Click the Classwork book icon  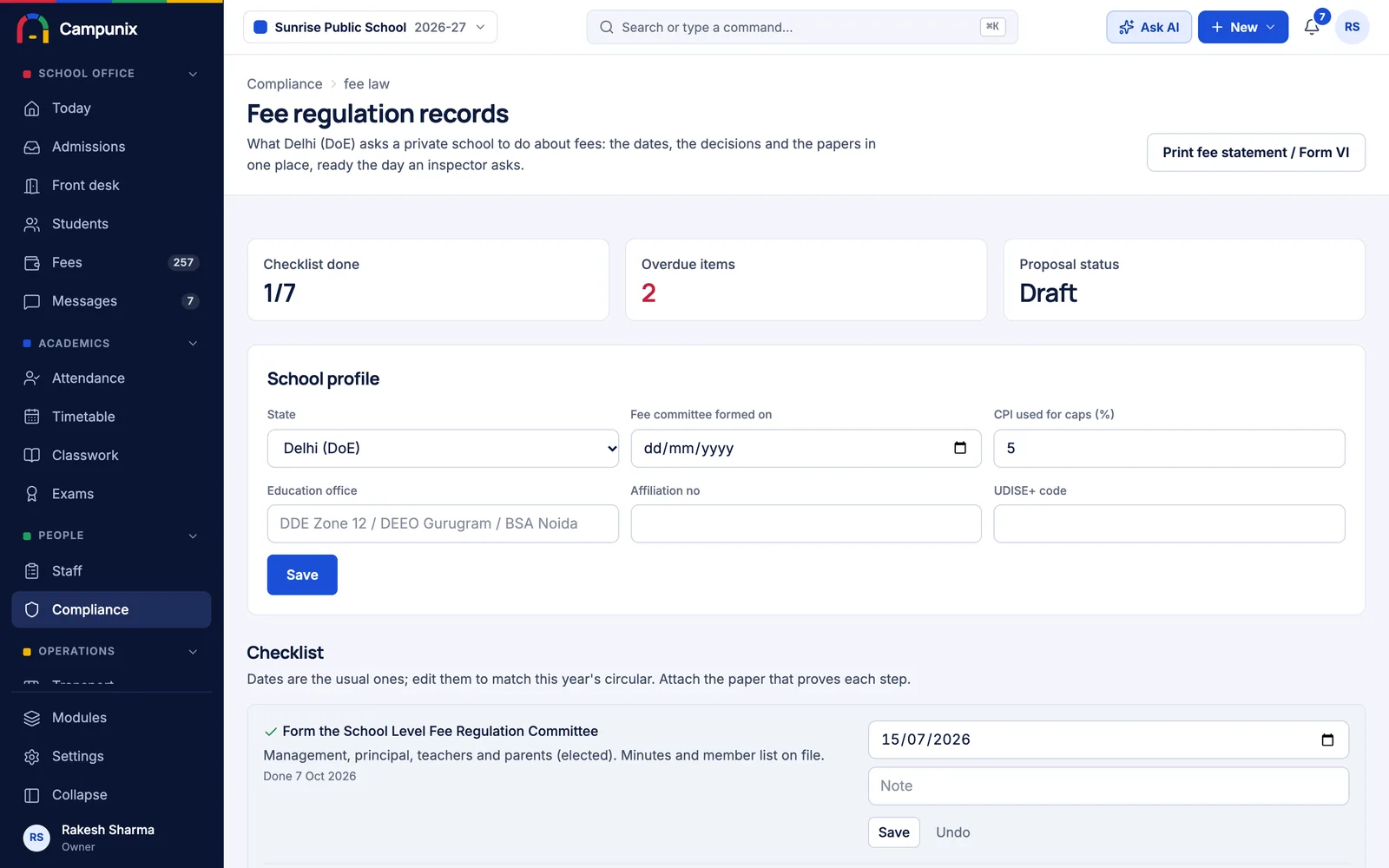pos(32,456)
